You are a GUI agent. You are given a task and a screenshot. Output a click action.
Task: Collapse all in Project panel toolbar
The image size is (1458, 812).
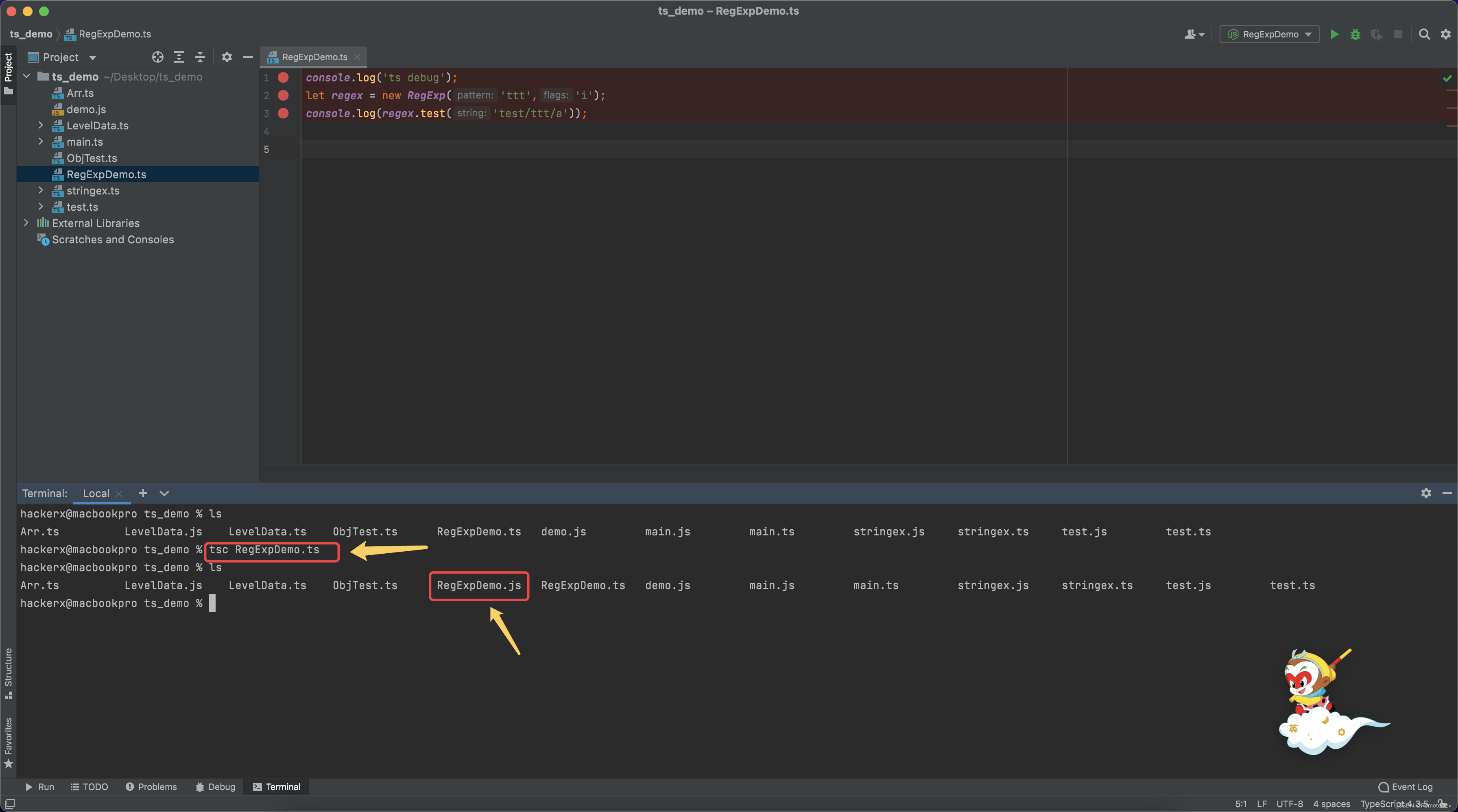200,57
